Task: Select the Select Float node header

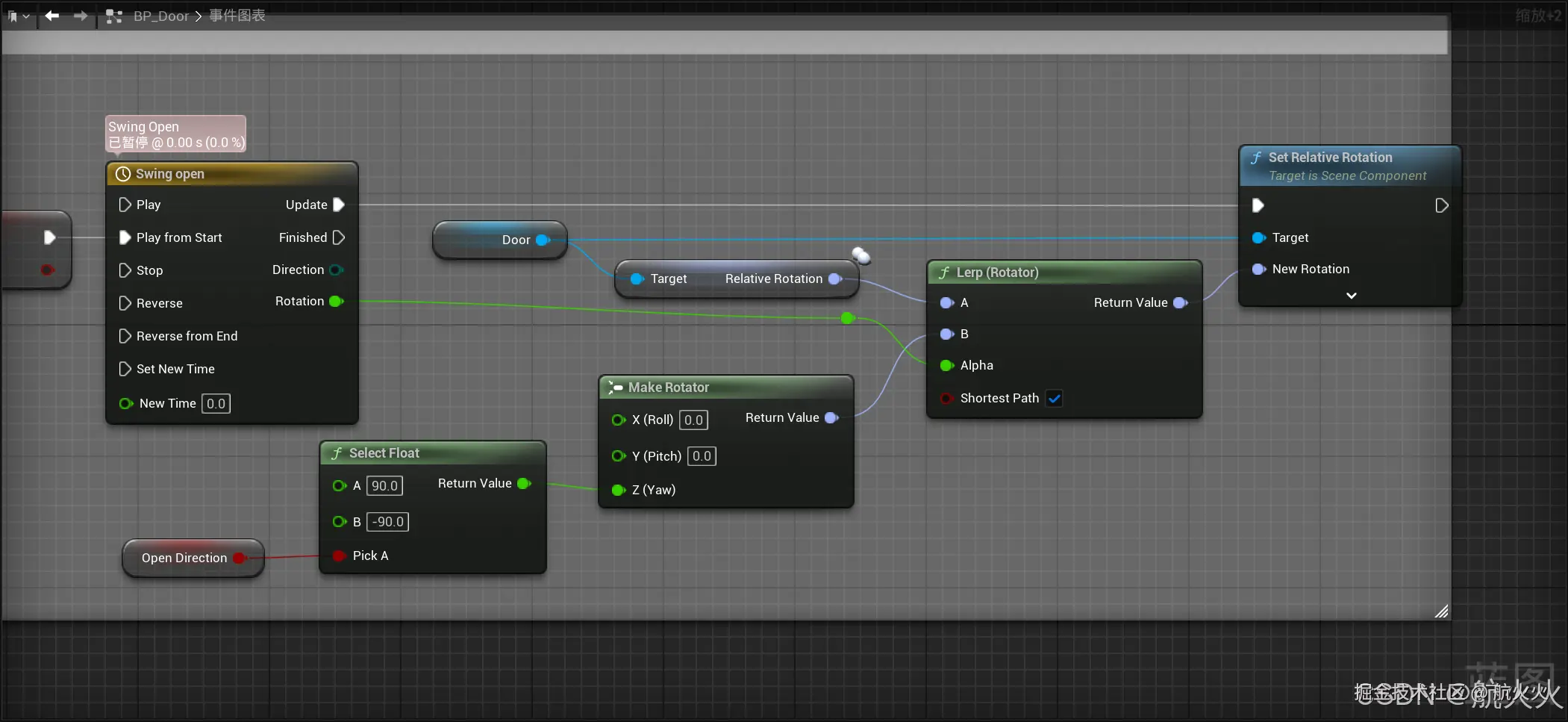Action: coord(433,453)
